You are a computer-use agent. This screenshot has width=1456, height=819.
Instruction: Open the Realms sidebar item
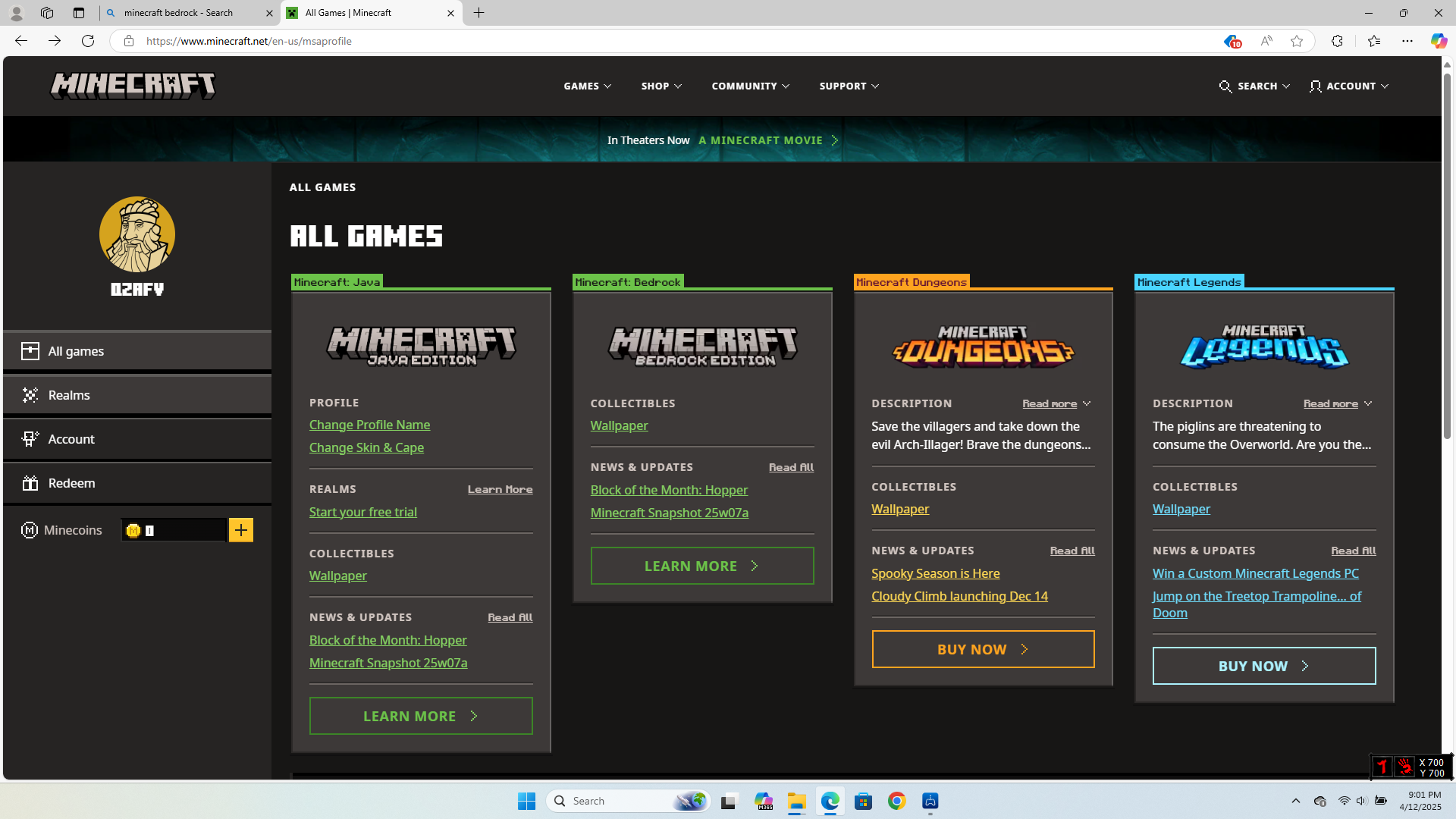click(137, 395)
